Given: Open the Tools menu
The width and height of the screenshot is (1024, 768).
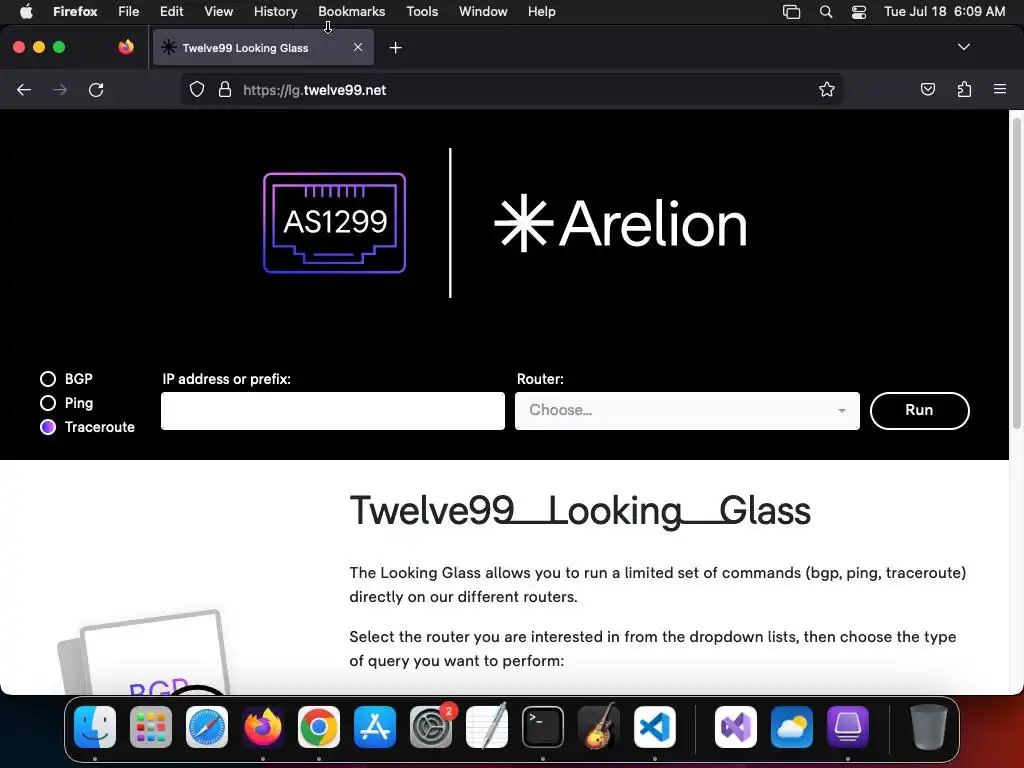Looking at the screenshot, I should point(422,11).
